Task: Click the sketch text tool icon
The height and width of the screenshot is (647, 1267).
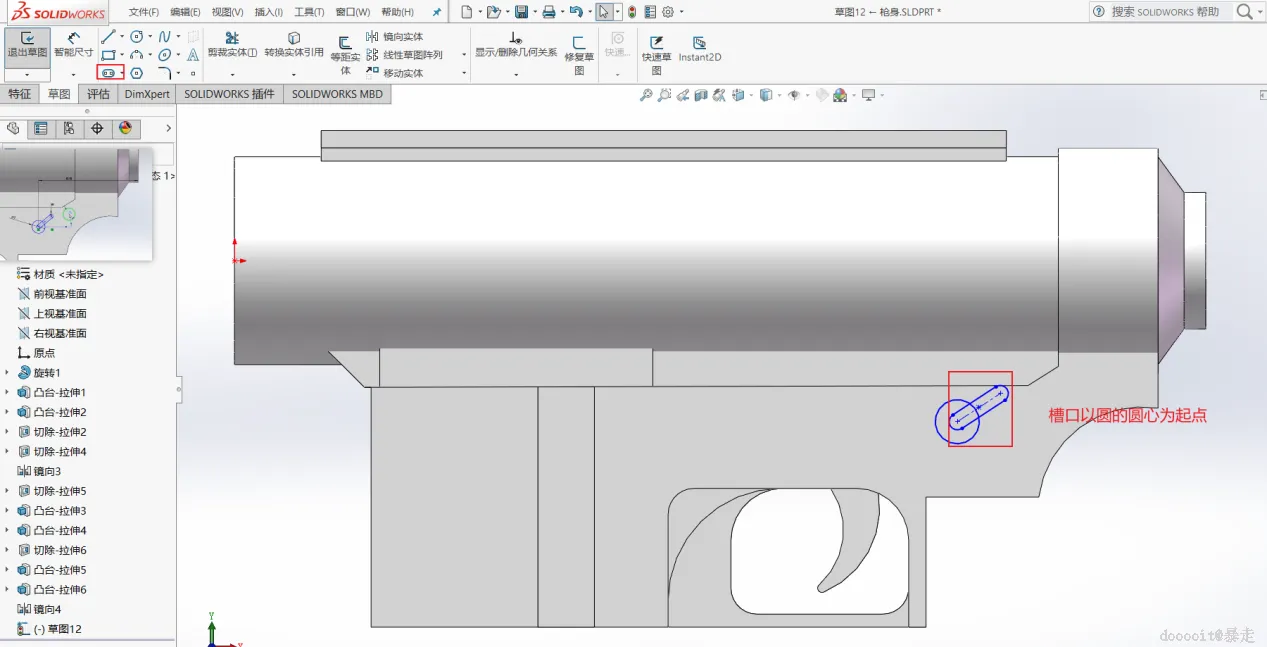Action: point(193,55)
